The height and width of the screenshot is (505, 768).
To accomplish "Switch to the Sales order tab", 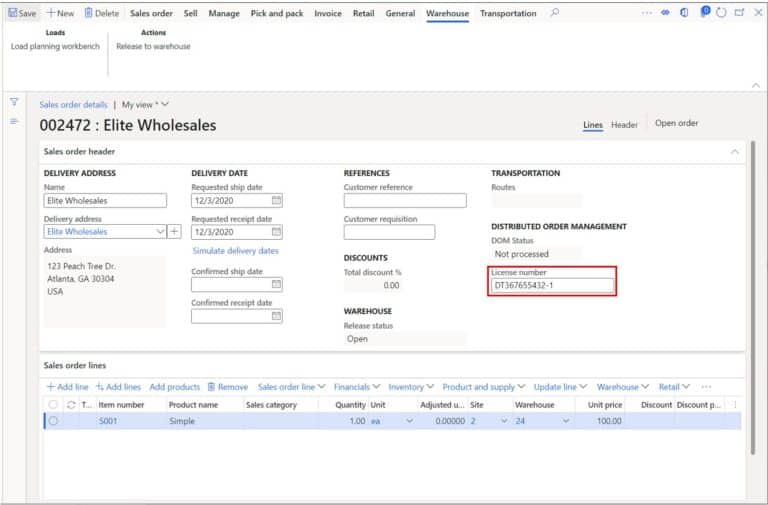I will pyautogui.click(x=151, y=13).
